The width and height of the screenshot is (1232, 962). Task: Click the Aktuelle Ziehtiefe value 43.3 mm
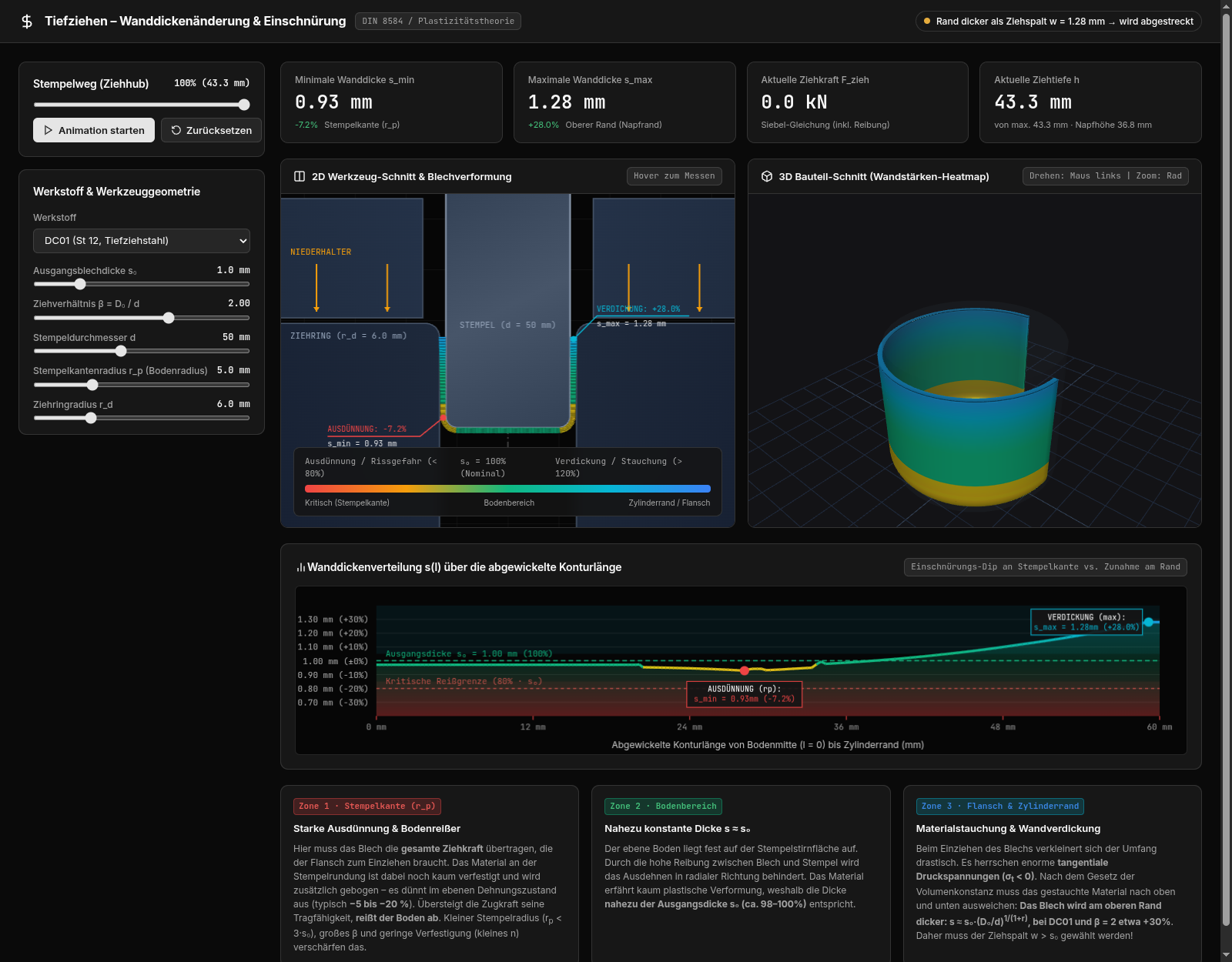point(1033,102)
